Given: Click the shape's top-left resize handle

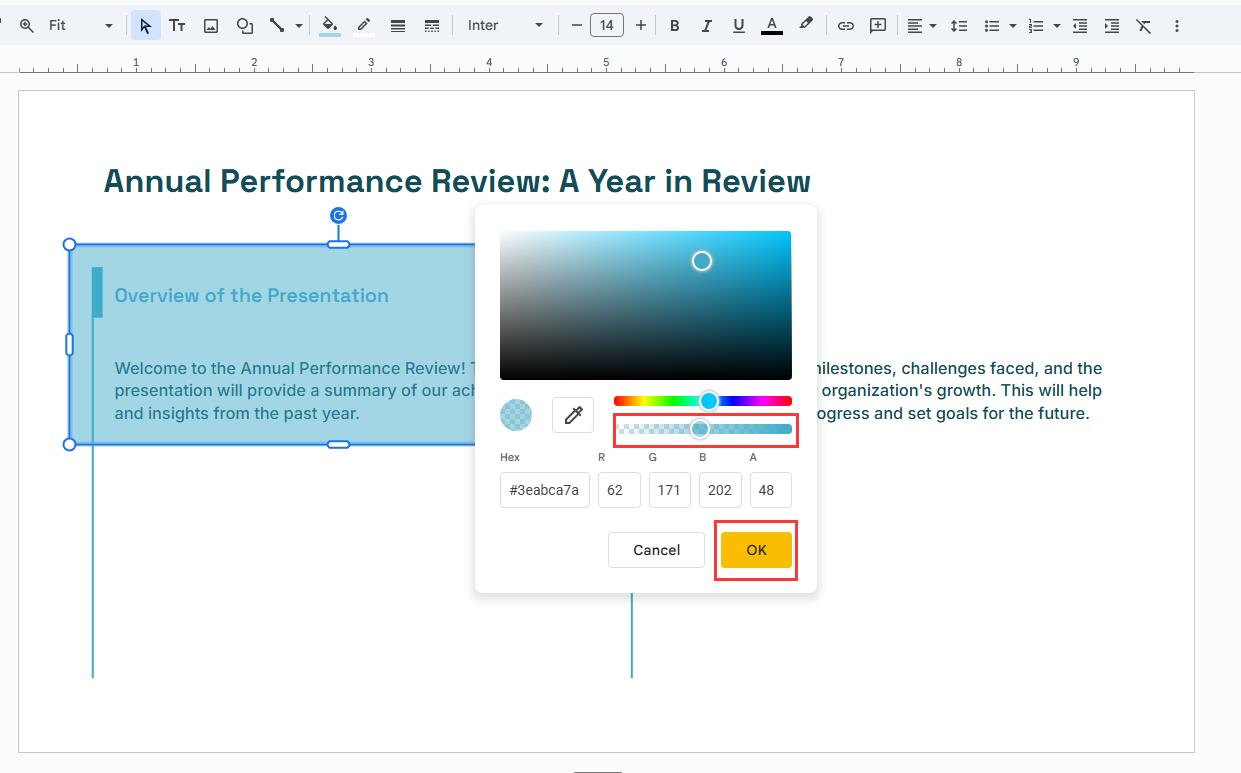Looking at the screenshot, I should pyautogui.click(x=69, y=244).
